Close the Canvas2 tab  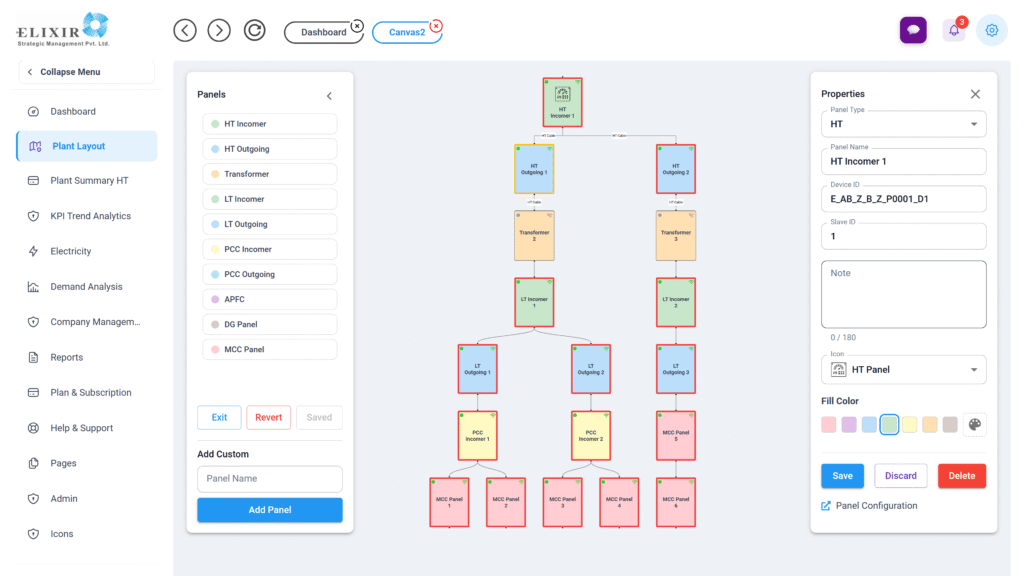(x=436, y=25)
